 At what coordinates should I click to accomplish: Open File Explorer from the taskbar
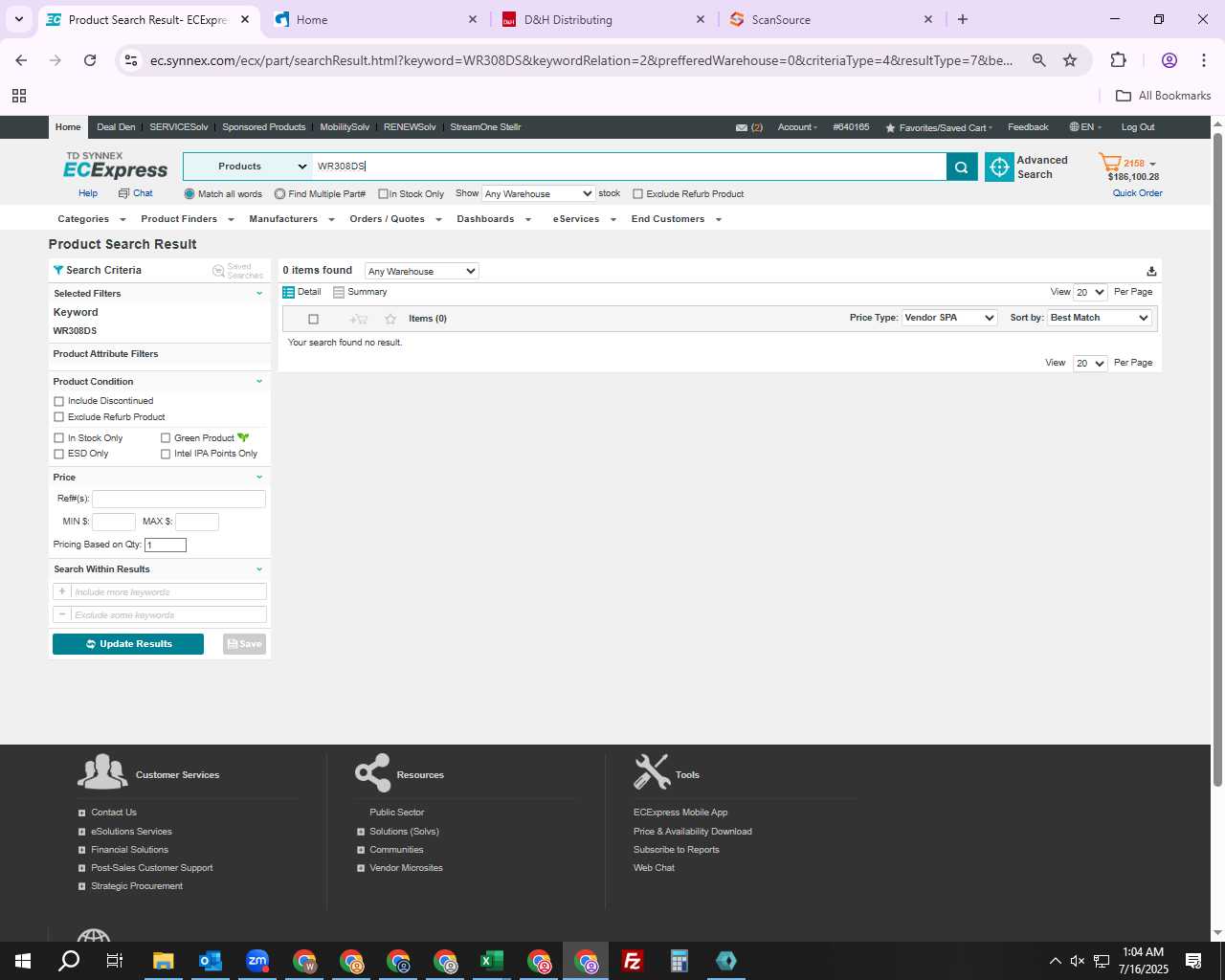(x=164, y=961)
